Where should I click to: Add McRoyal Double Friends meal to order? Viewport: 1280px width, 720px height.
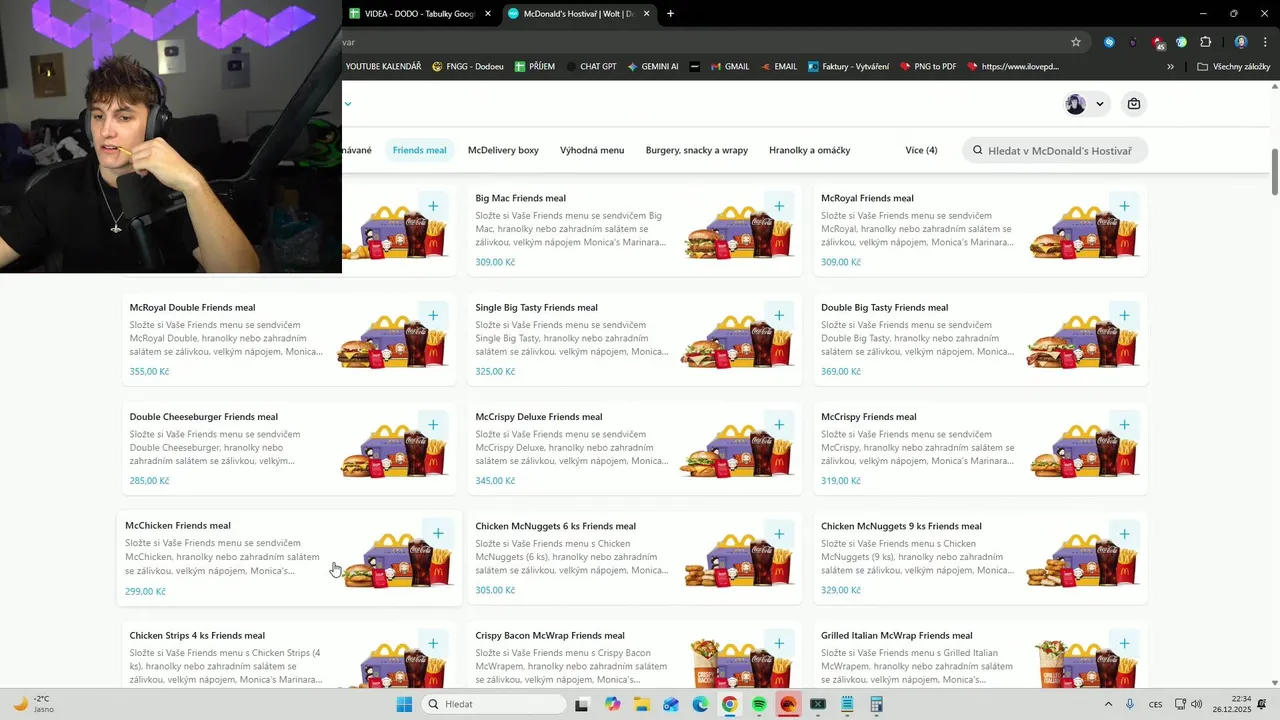point(433,316)
